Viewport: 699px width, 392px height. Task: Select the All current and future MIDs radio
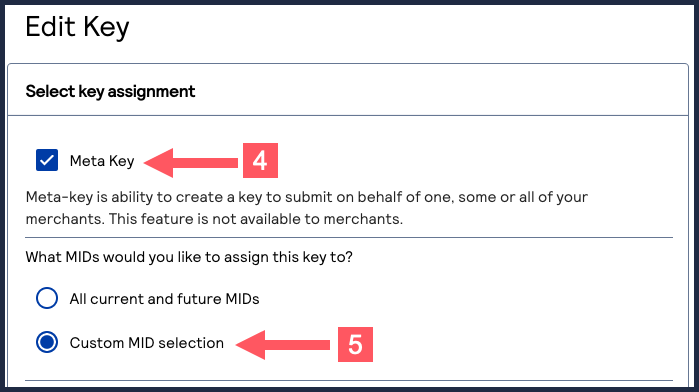point(47,298)
